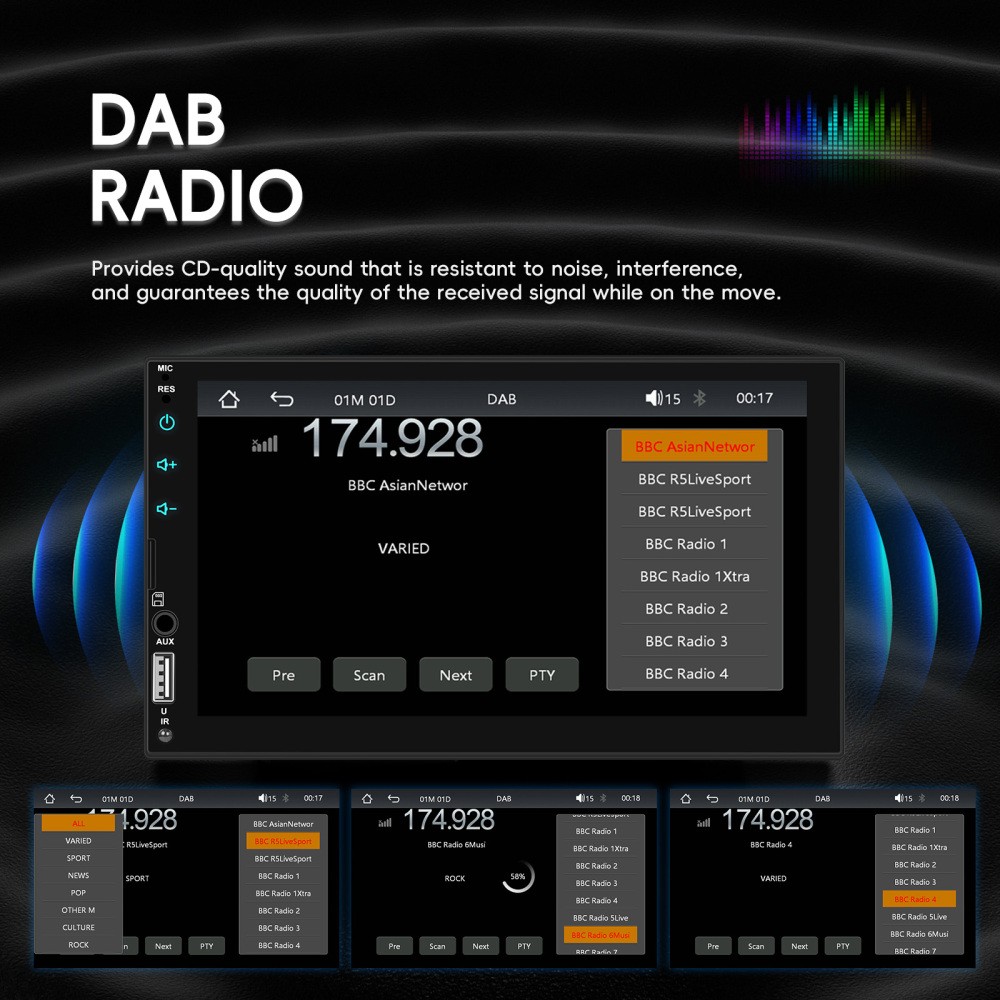
Task: Click the 58% circular scan progress indicator
Action: (x=518, y=877)
